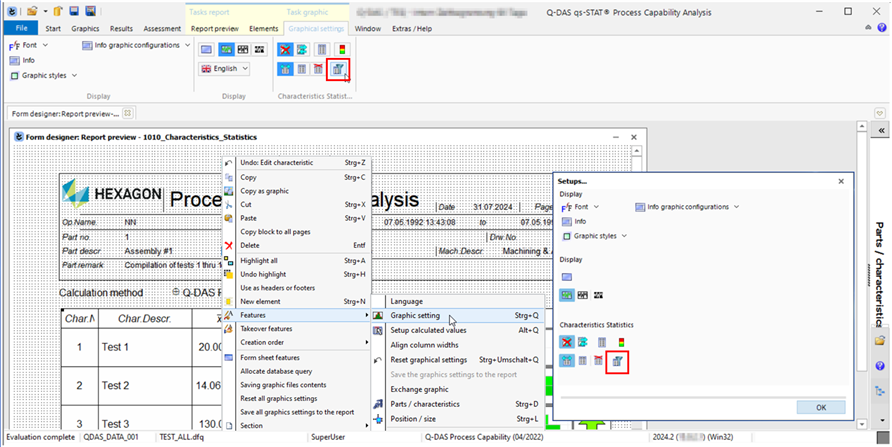Open the Extras / Help tab

click(412, 28)
